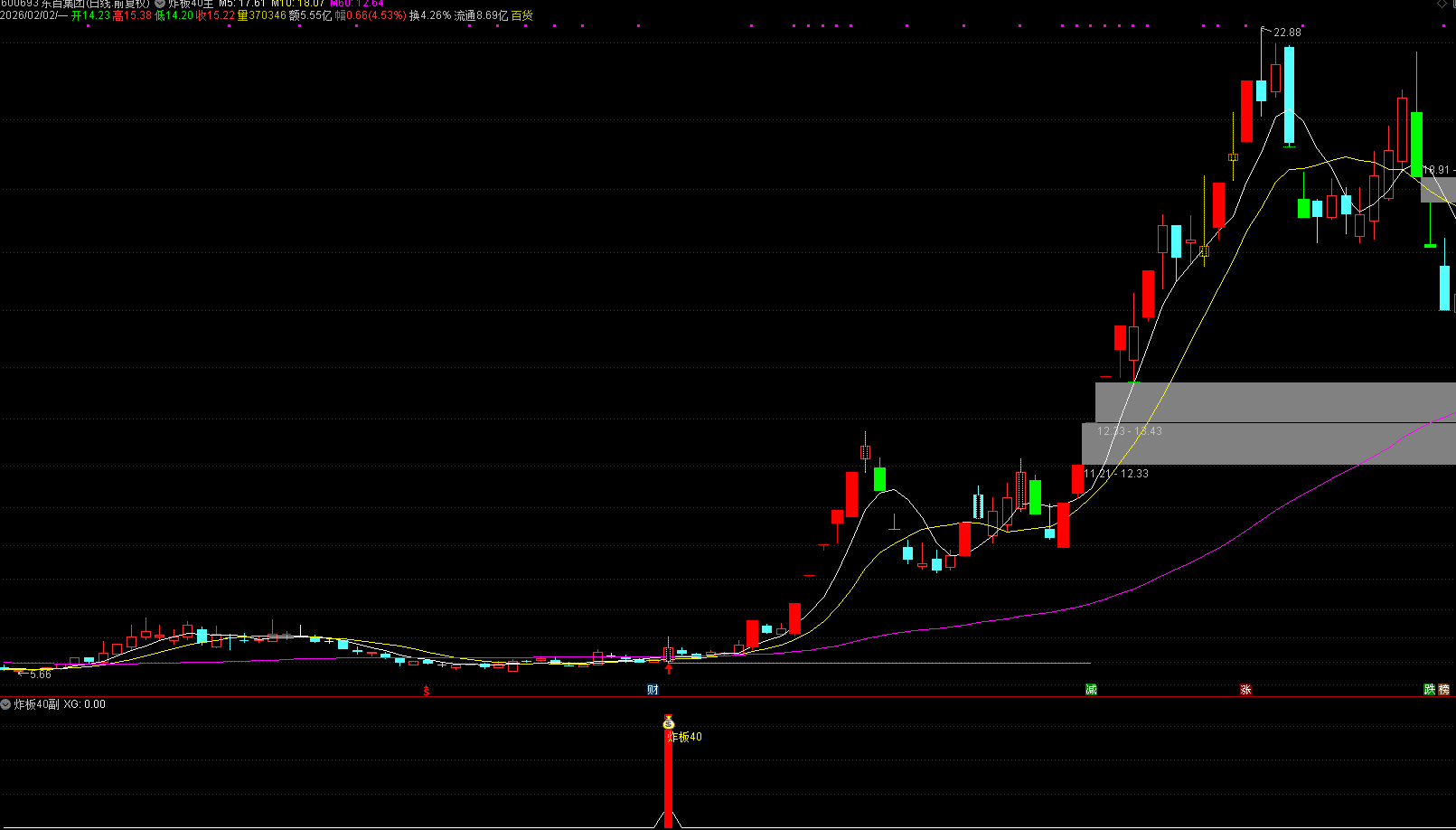
Task: Click the 22.88 high price label
Action: [1287, 33]
